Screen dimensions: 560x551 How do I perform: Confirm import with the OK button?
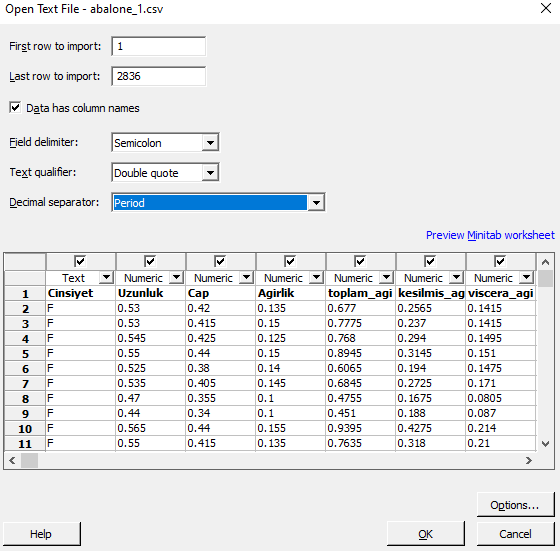[x=425, y=534]
